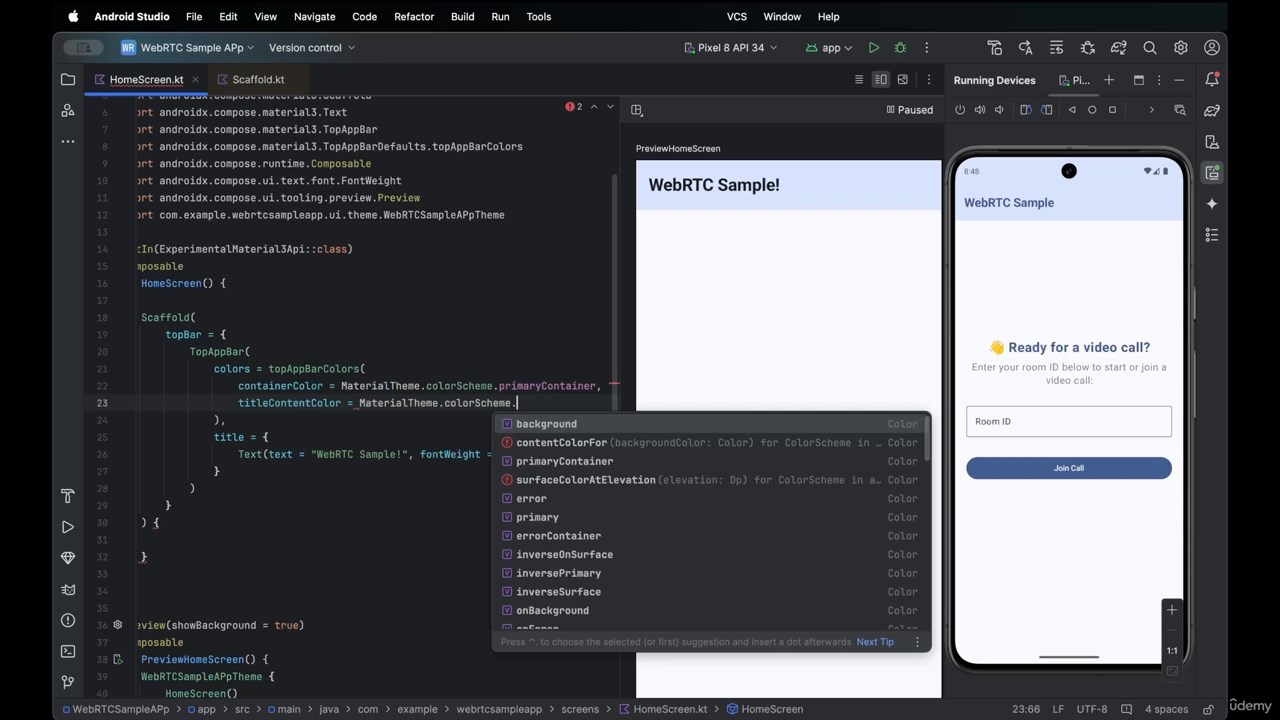The image size is (1280, 720).
Task: Go to previous highlighted error chevron
Action: (x=594, y=106)
